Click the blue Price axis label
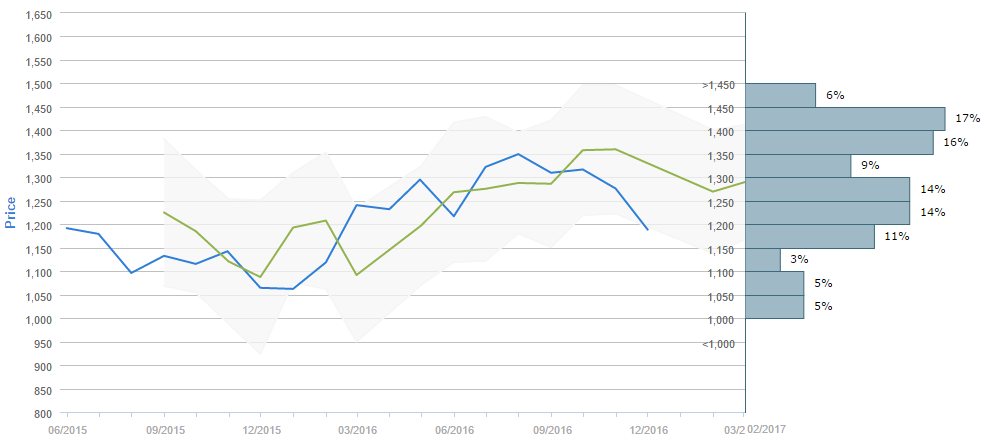The height and width of the screenshot is (441, 985). pos(11,213)
